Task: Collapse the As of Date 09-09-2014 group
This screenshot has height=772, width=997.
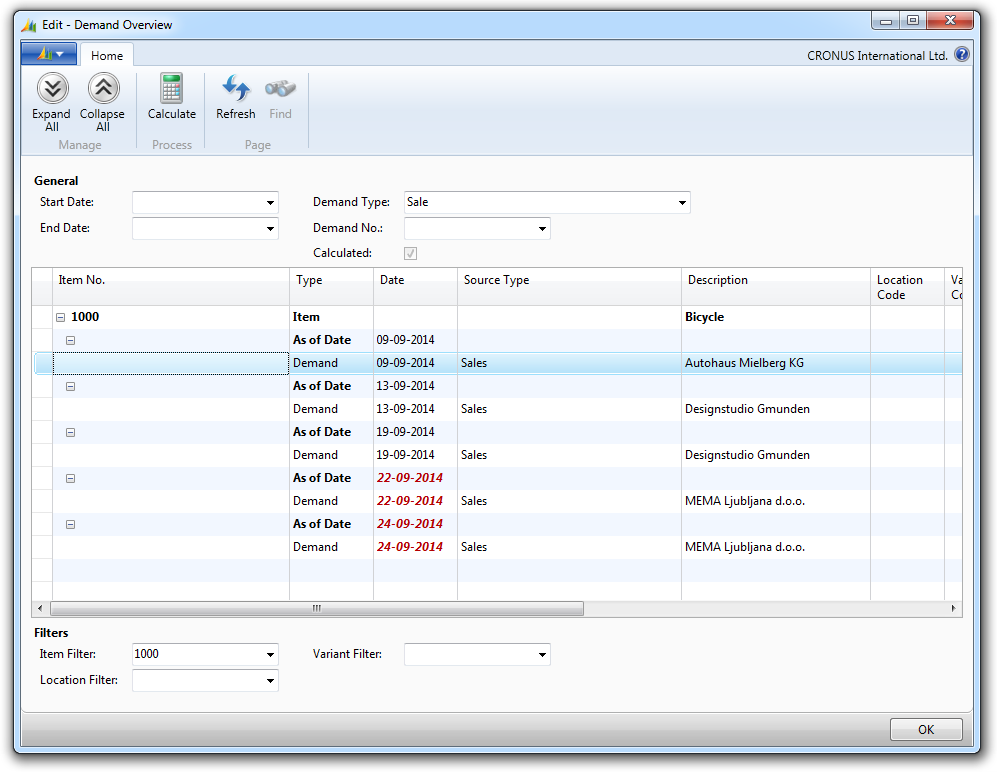Action: (x=70, y=340)
